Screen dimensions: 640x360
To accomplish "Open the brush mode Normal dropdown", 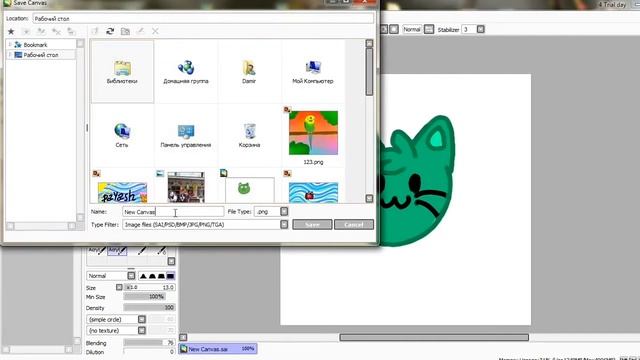I will (131, 276).
